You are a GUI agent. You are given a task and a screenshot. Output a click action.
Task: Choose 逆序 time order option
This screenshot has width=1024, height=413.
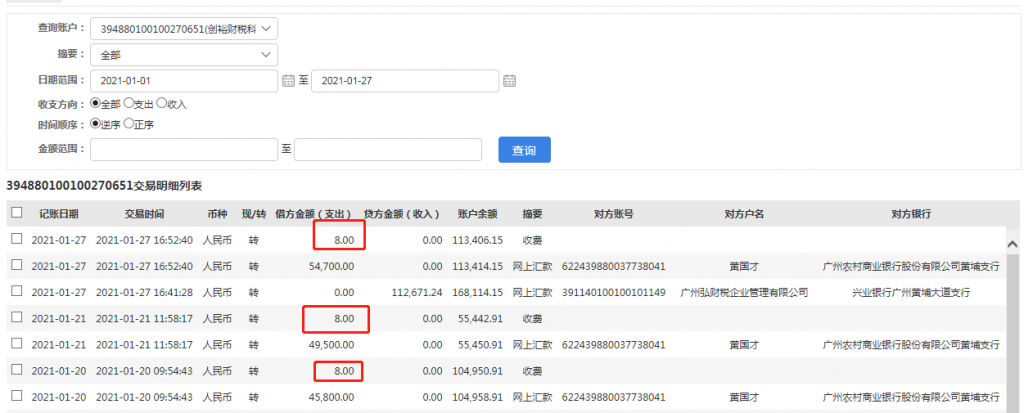click(x=96, y=125)
